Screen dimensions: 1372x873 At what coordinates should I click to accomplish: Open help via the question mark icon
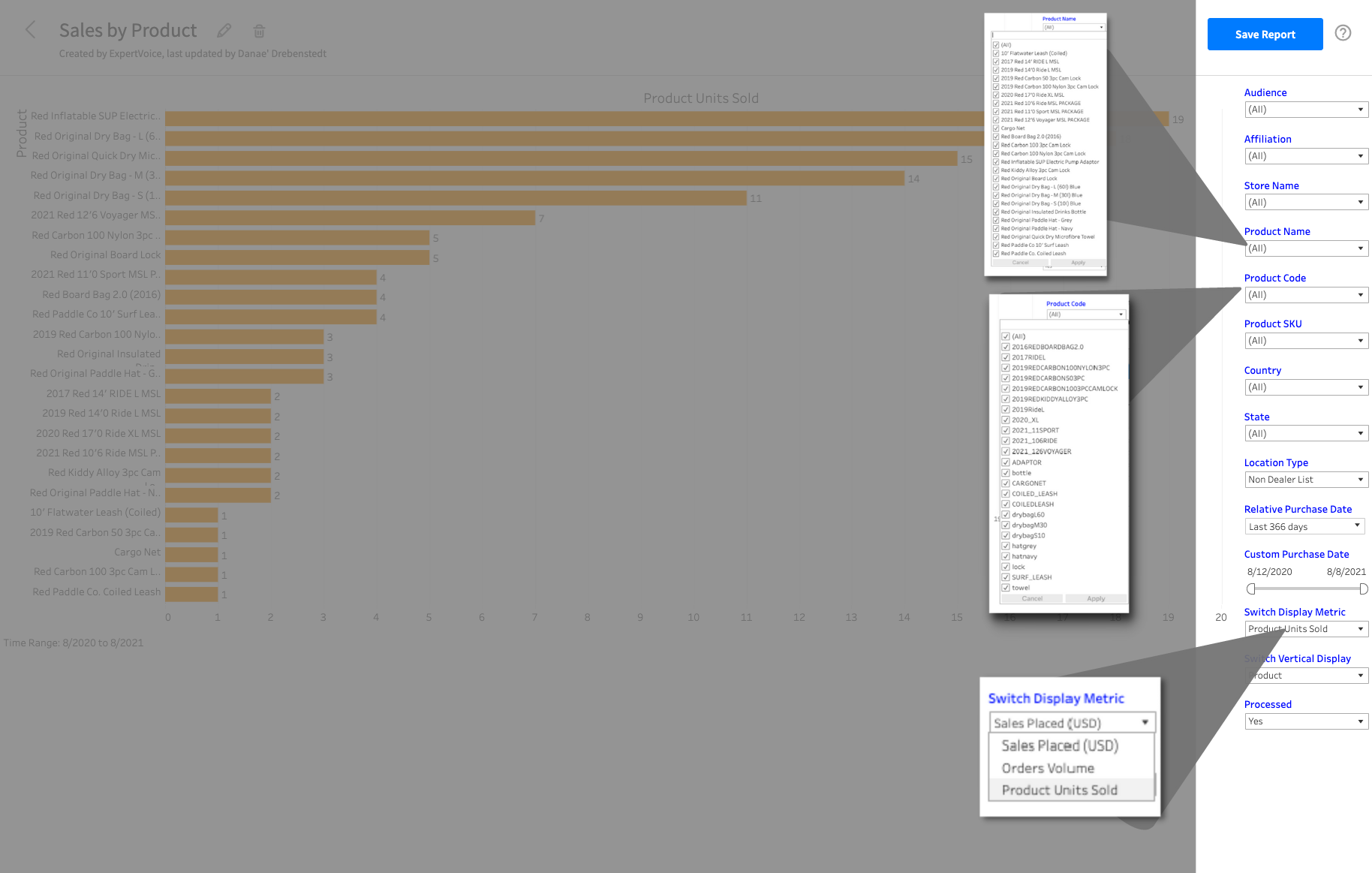[x=1343, y=32]
